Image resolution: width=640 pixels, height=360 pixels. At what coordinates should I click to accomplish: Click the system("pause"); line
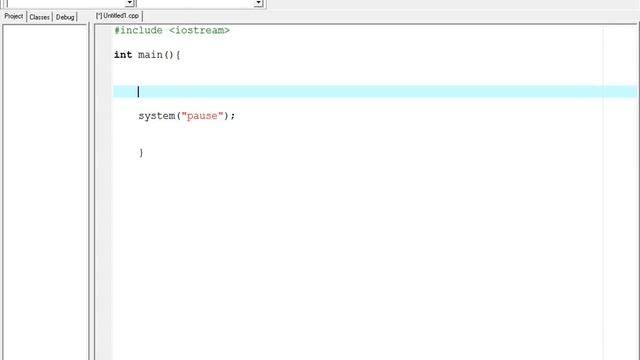(x=187, y=116)
